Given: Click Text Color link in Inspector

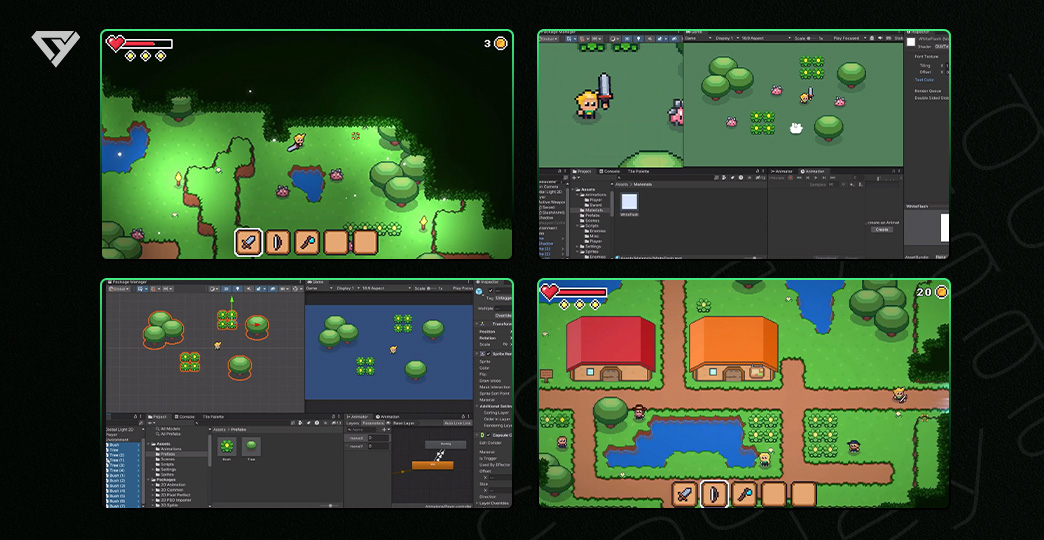Looking at the screenshot, I should point(924,80).
